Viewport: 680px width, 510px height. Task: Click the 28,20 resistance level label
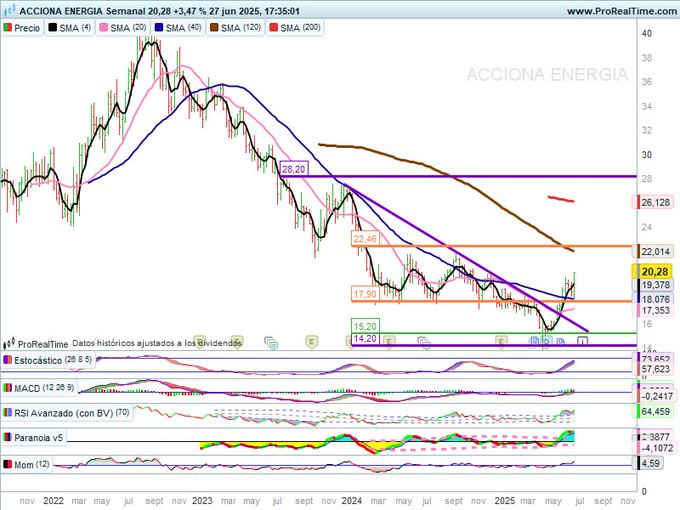293,169
